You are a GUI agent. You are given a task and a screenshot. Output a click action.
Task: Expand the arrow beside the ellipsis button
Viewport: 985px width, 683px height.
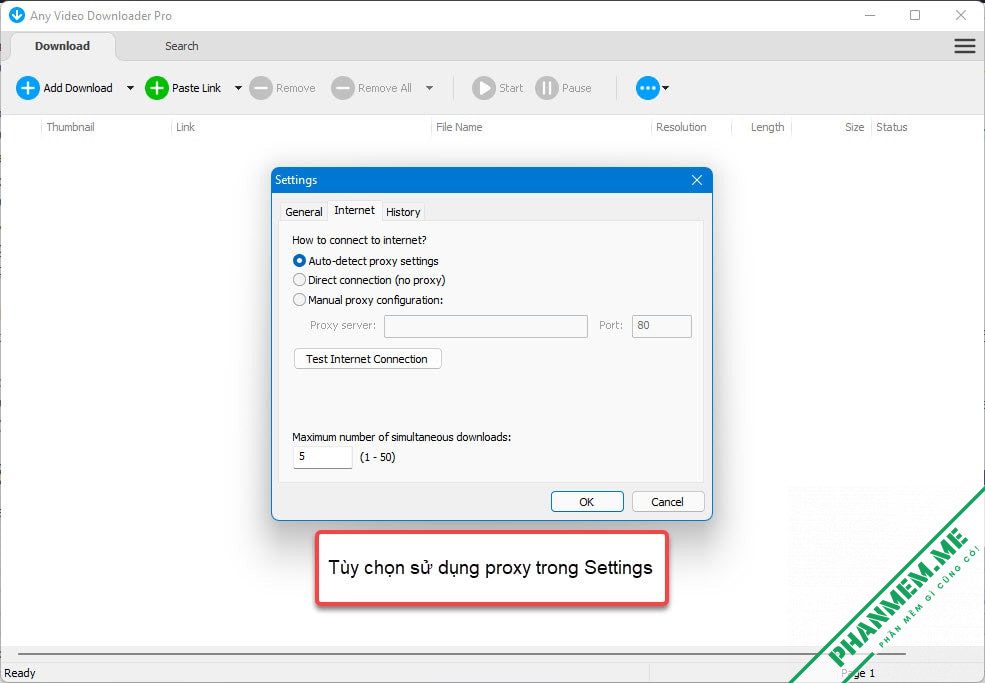click(x=665, y=88)
